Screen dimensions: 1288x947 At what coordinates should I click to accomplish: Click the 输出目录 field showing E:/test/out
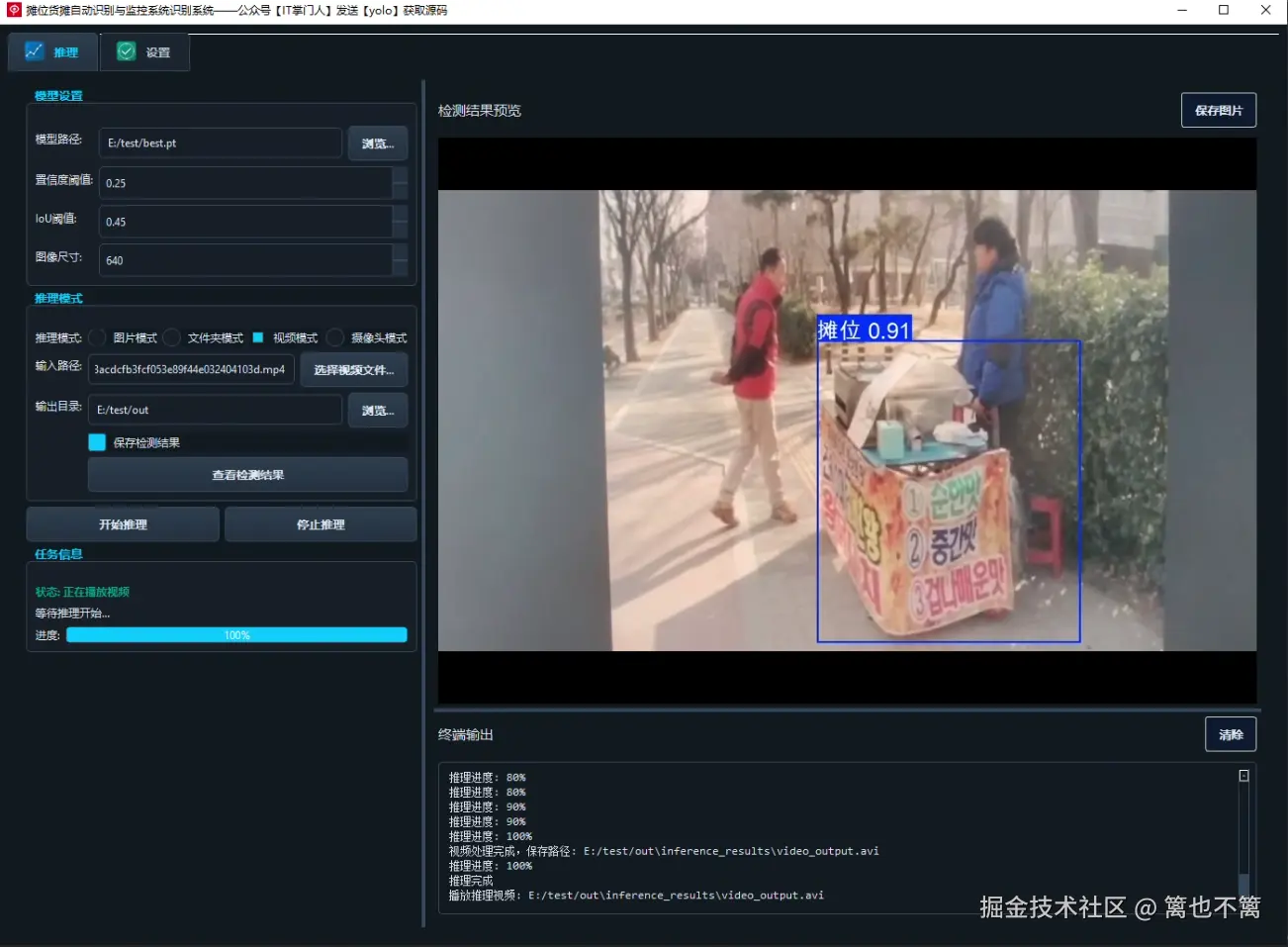coord(215,410)
